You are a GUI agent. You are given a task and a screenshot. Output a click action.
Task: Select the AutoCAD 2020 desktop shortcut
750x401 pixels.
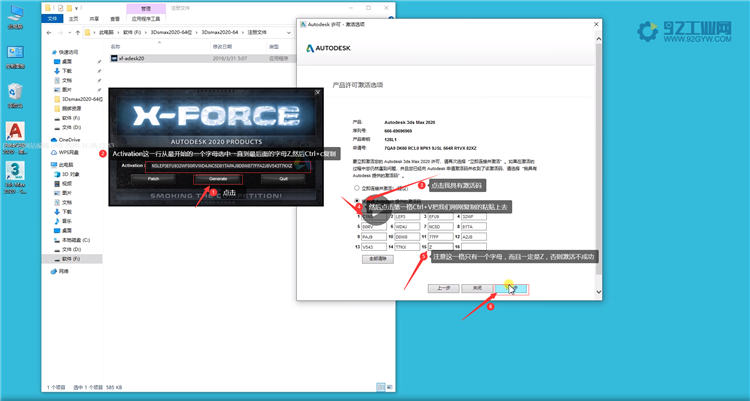coord(15,138)
